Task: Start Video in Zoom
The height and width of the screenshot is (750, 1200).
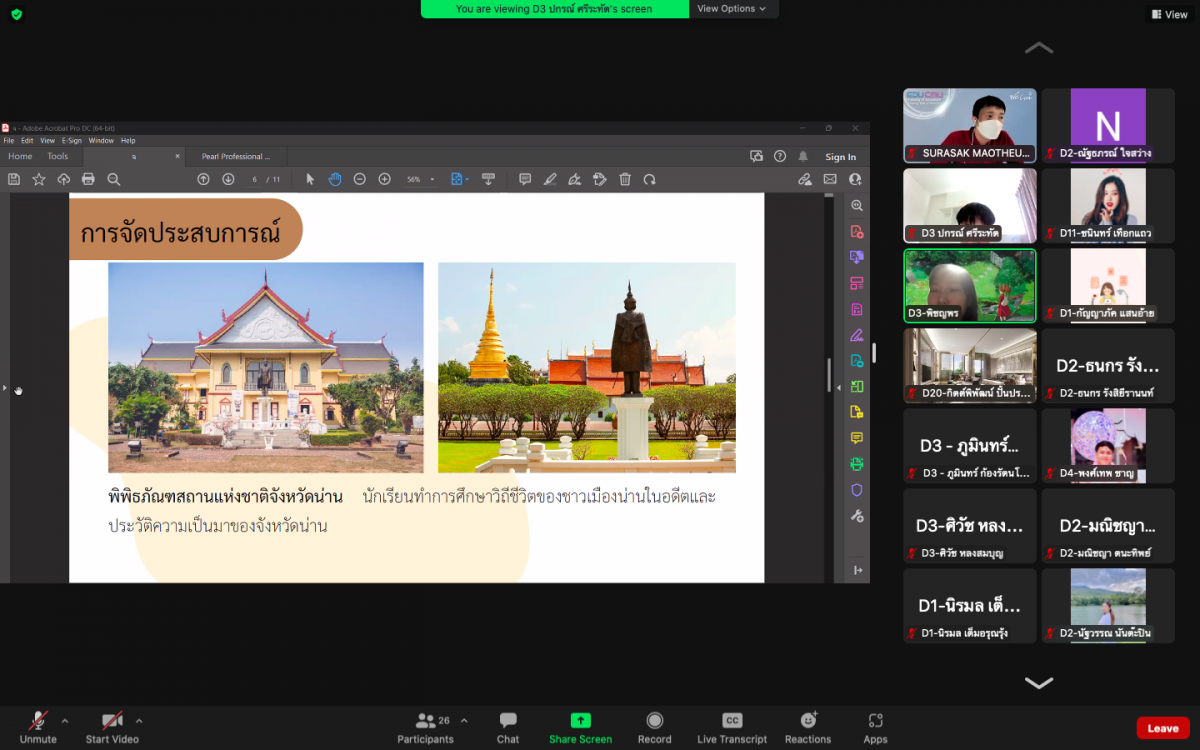Action: click(x=112, y=727)
